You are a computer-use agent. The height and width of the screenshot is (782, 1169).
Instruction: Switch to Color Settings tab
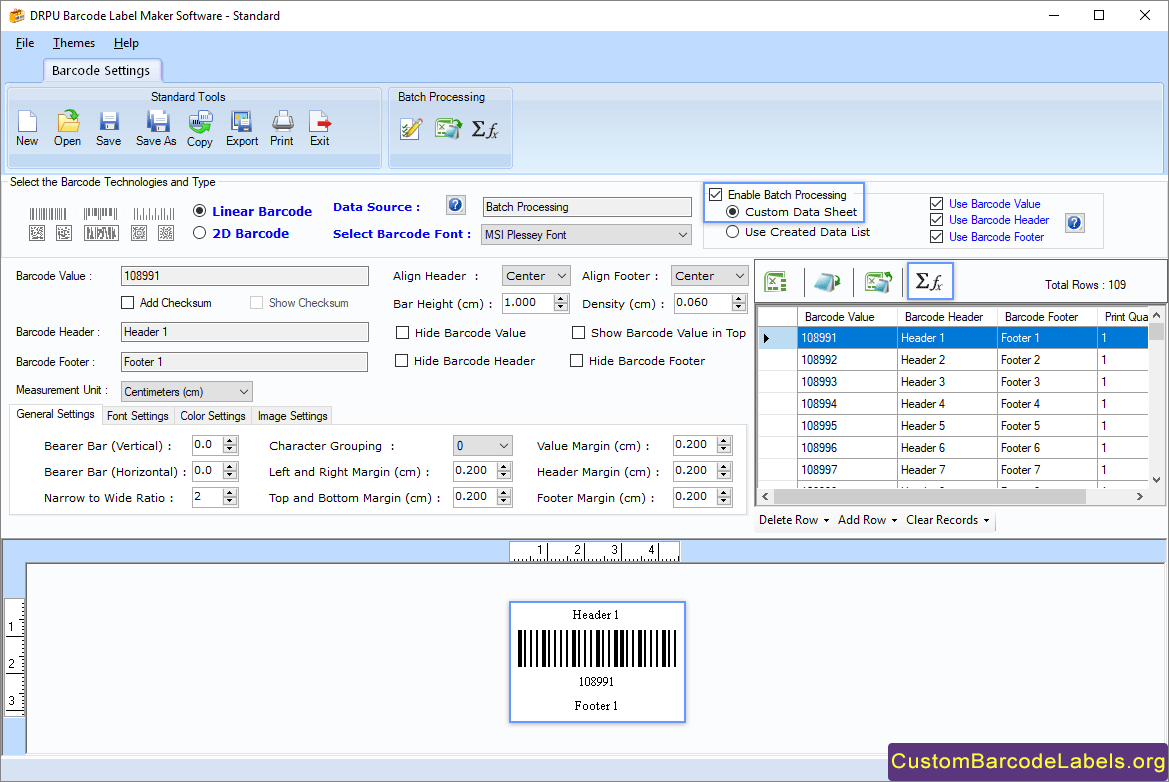212,416
